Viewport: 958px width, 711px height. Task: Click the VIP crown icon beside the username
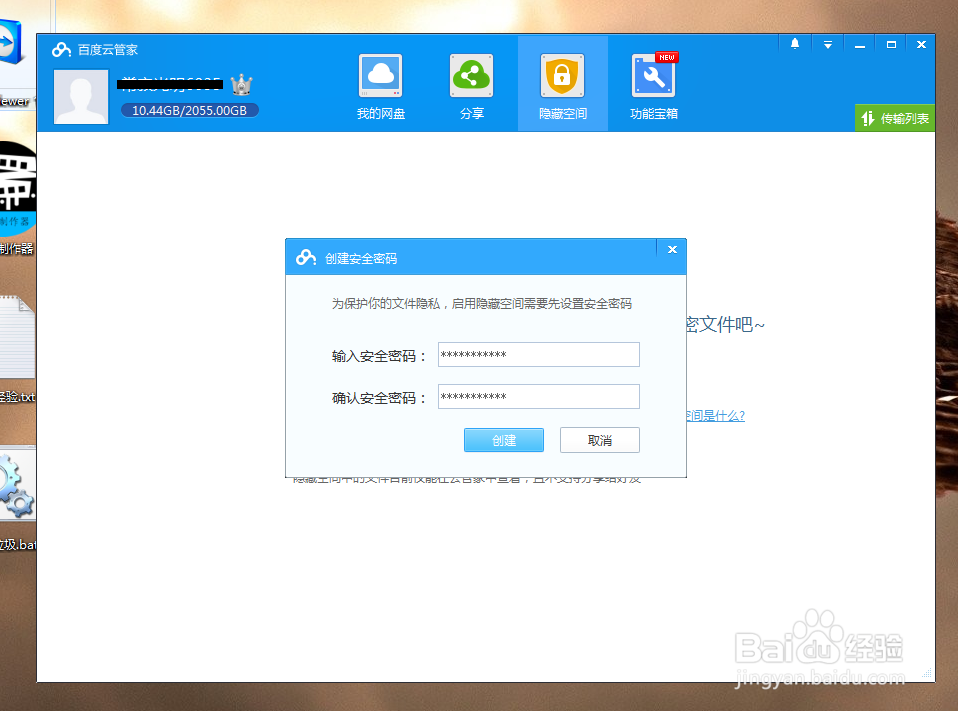point(240,86)
